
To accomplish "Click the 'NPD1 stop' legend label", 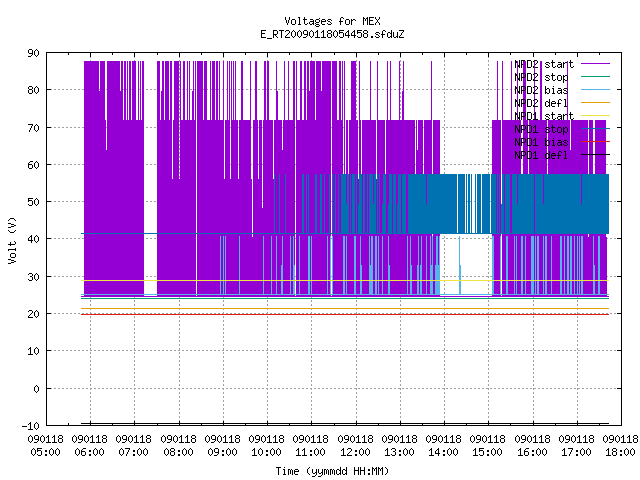I will pyautogui.click(x=541, y=129).
